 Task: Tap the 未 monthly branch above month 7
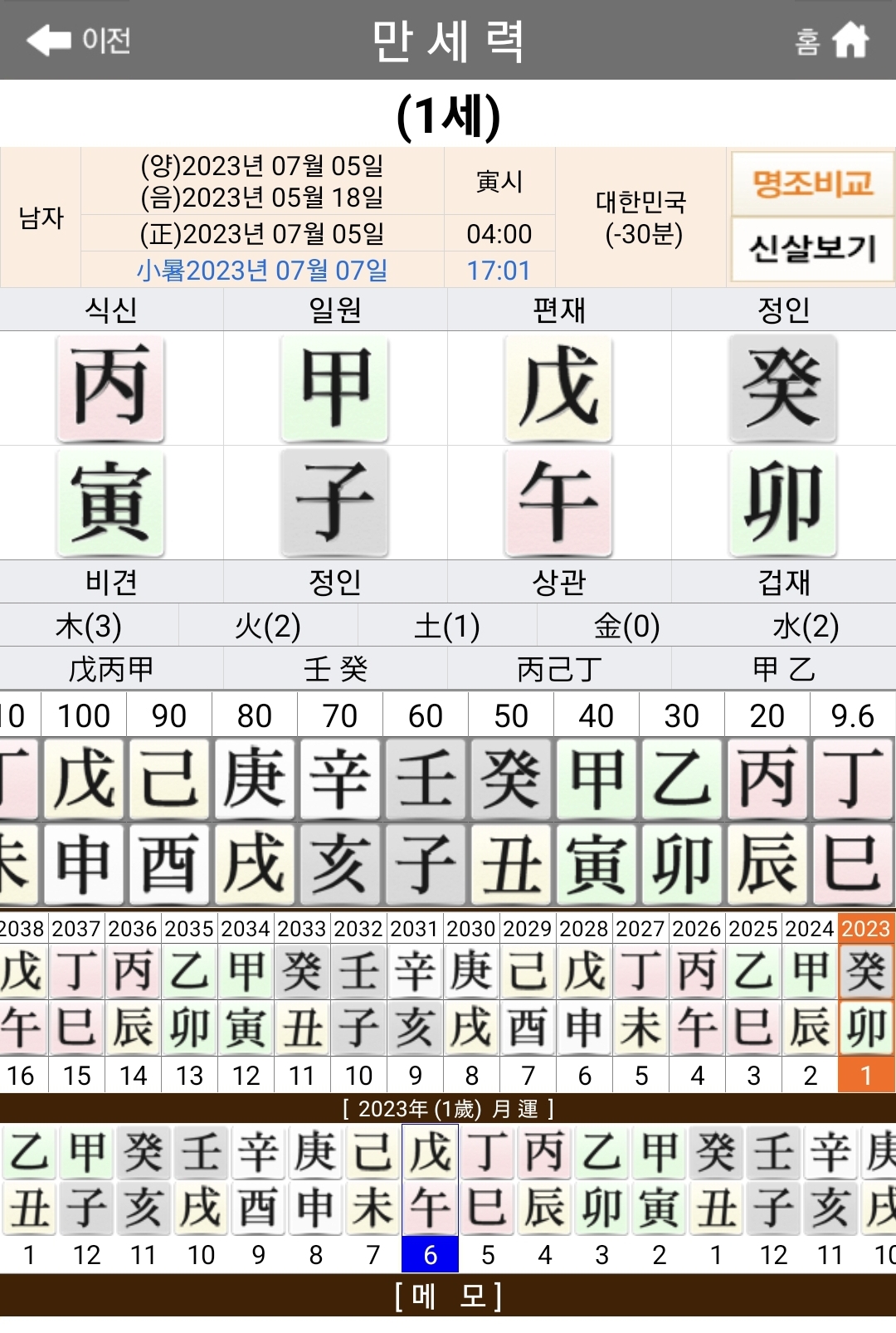pyautogui.click(x=373, y=1208)
